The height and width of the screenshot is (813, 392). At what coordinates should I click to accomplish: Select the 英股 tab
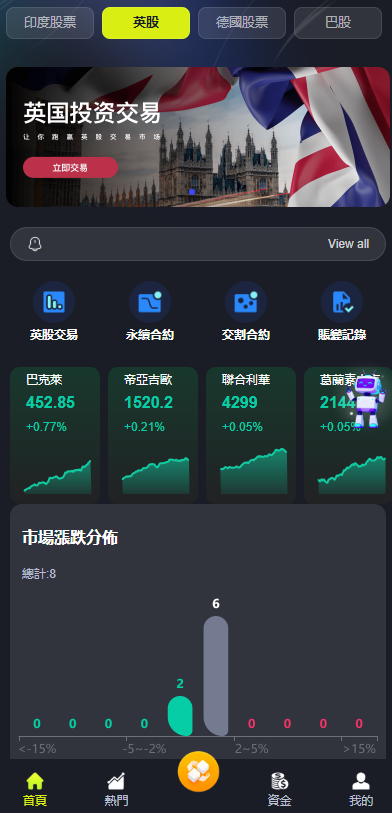pos(146,23)
